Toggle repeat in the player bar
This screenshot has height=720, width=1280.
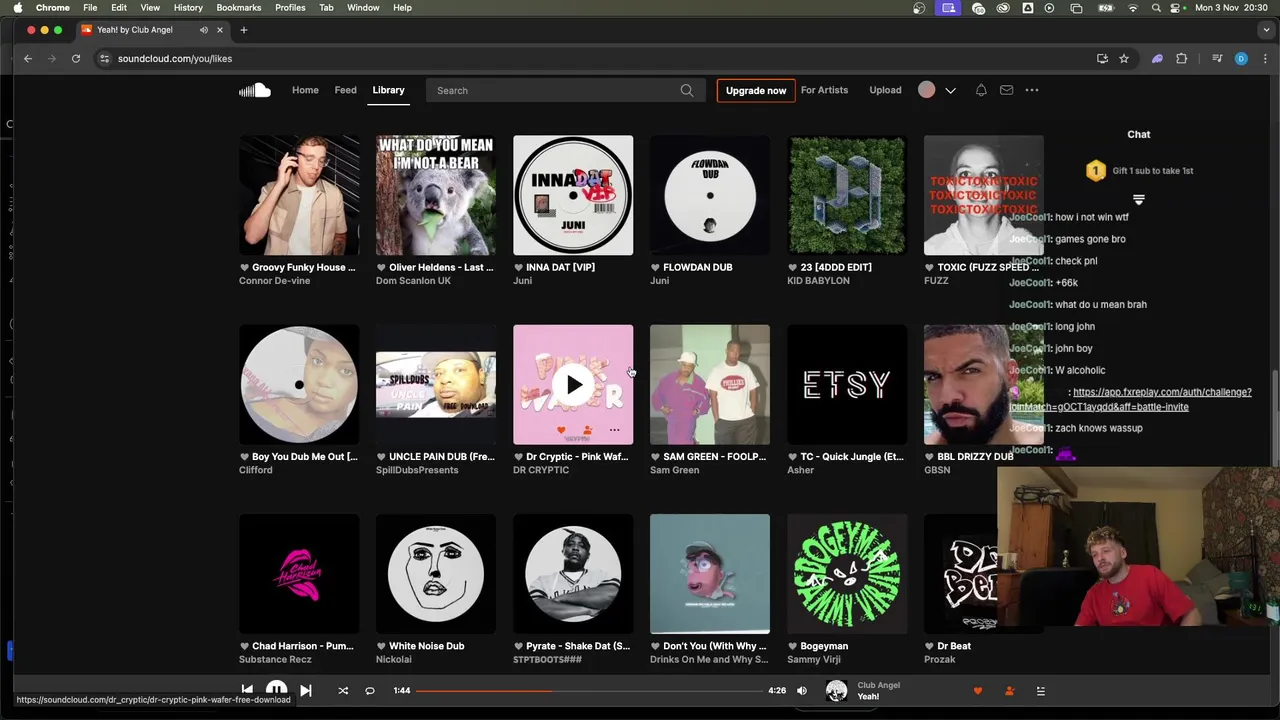click(370, 690)
